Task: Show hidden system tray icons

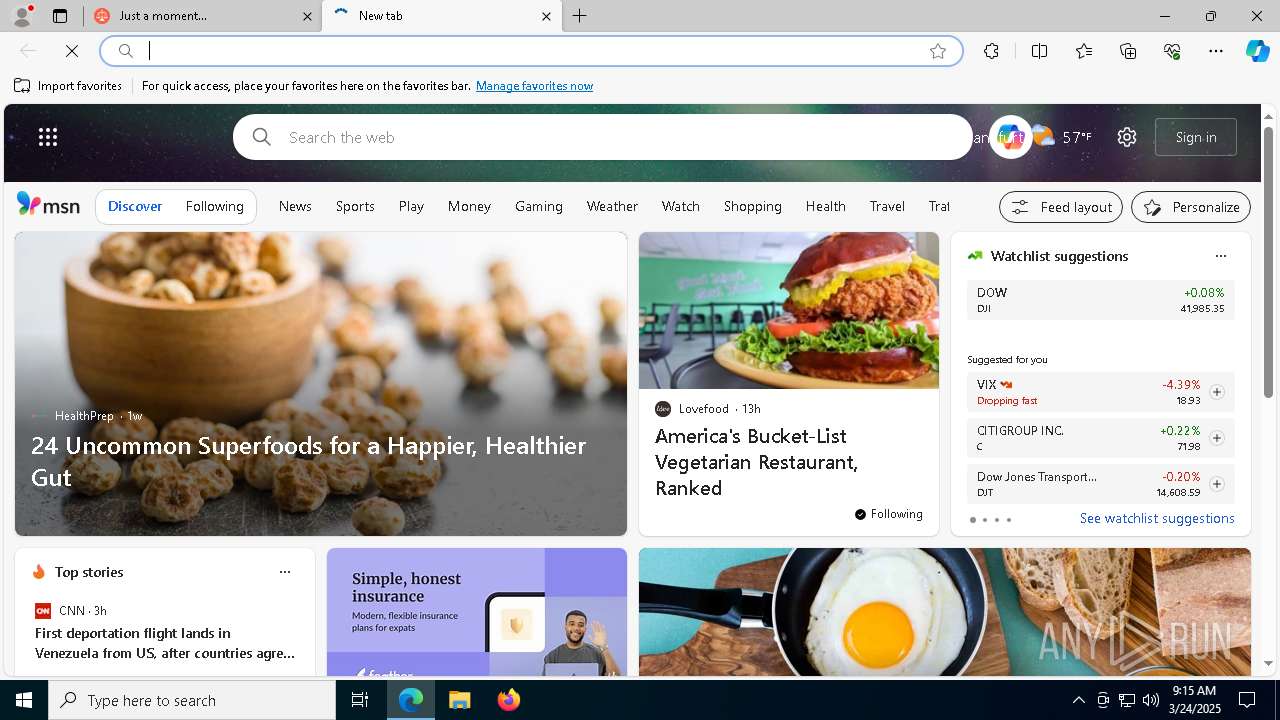Action: (x=1078, y=700)
